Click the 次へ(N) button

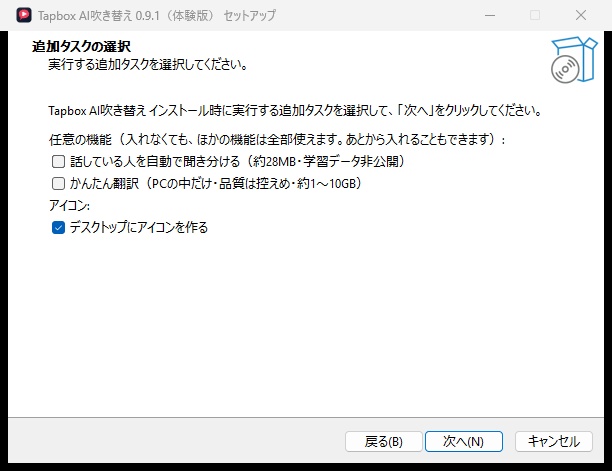(464, 442)
